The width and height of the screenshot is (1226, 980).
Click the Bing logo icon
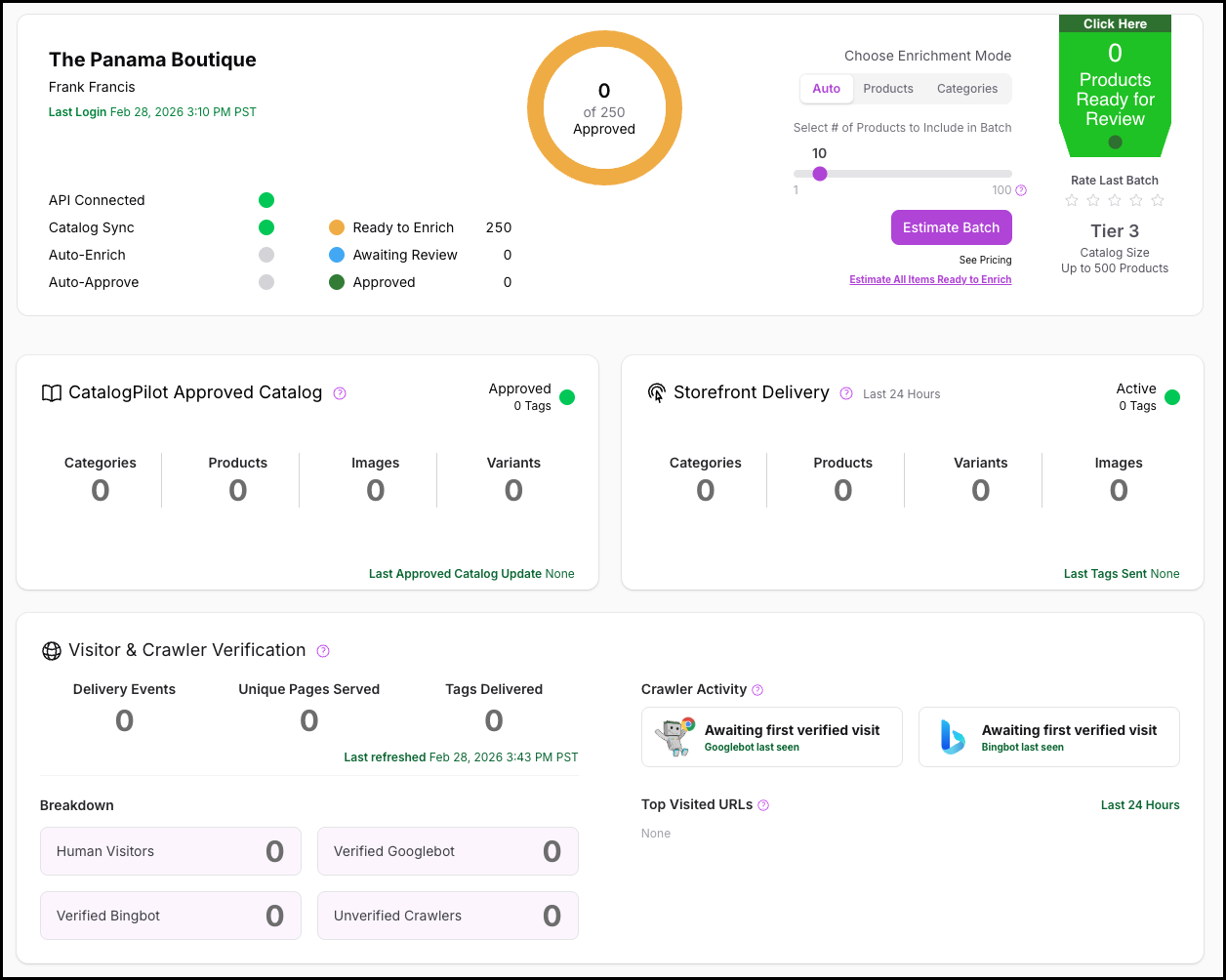pyautogui.click(x=952, y=738)
